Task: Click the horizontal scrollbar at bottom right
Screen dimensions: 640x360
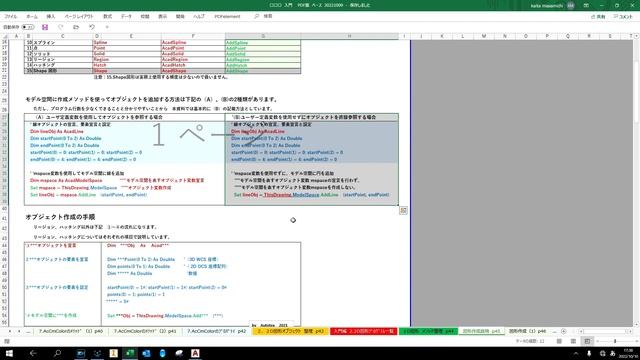Action: 605,331
